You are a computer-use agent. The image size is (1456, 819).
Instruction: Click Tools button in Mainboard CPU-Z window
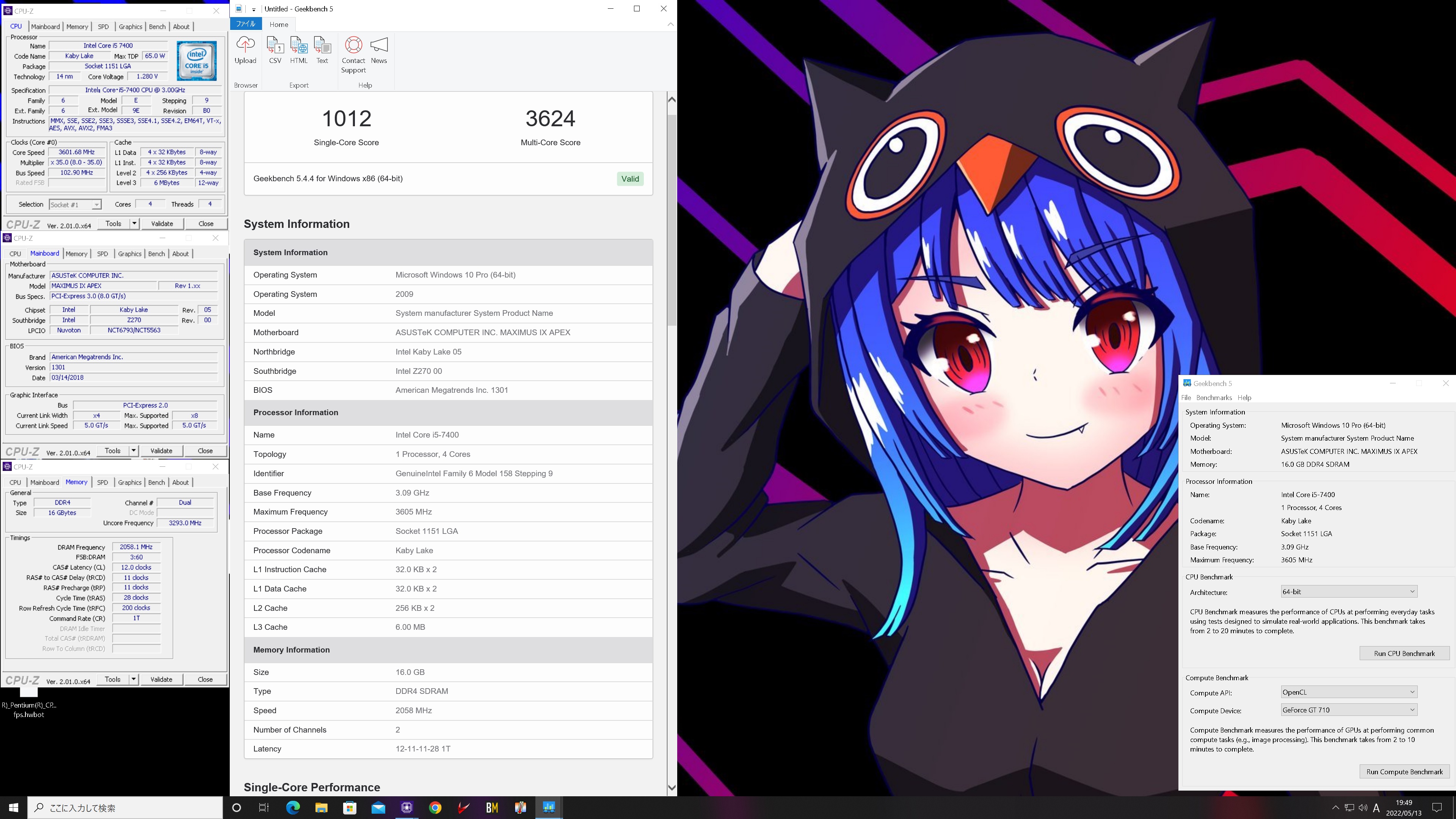point(113,451)
